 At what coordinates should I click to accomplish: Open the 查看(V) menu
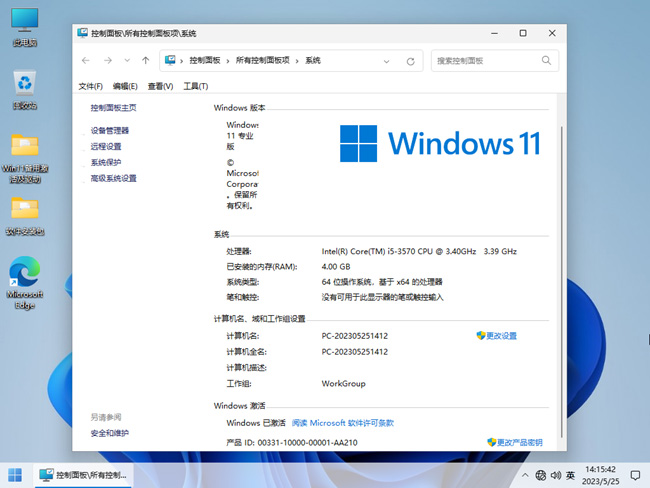coord(160,86)
